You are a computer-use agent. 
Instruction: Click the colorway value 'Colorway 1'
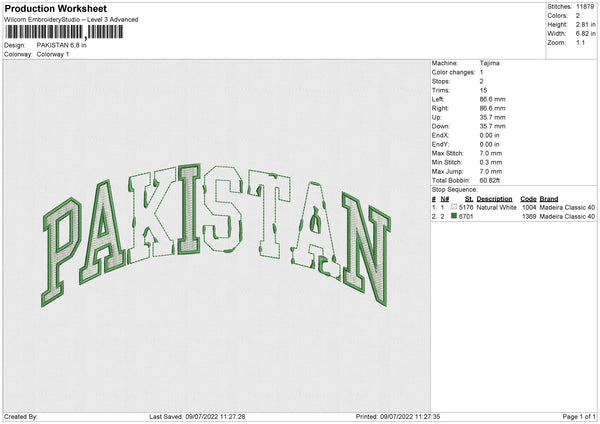click(x=53, y=54)
